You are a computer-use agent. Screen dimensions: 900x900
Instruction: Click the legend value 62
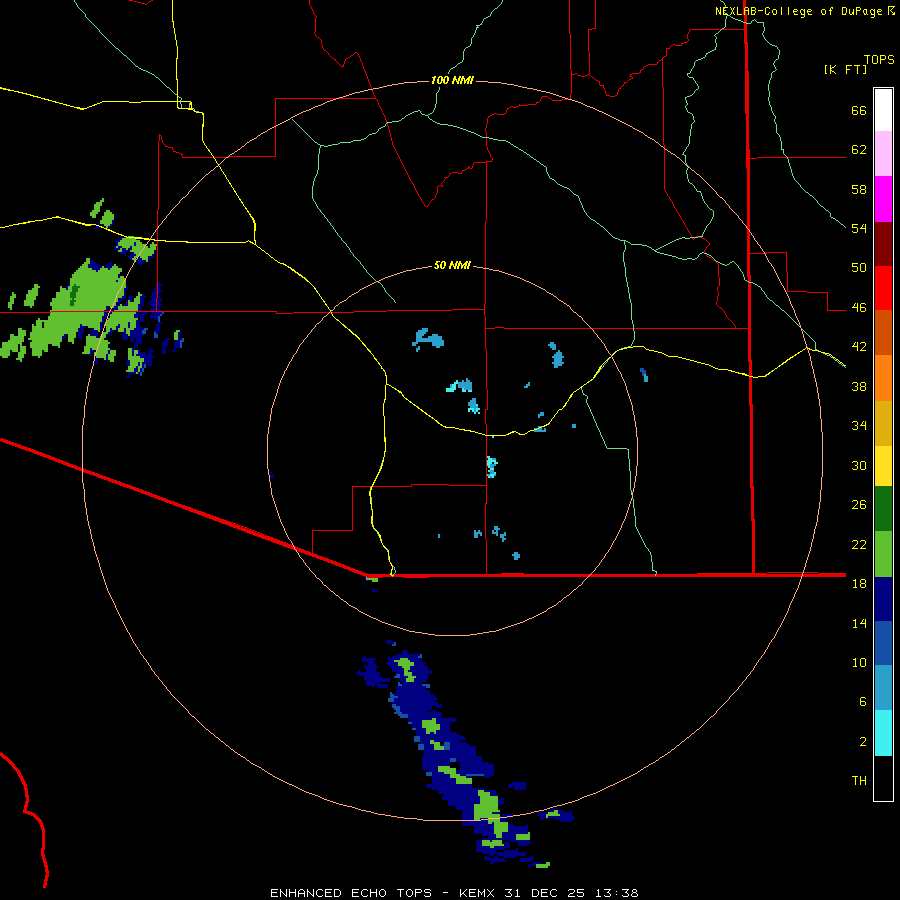pos(859,150)
